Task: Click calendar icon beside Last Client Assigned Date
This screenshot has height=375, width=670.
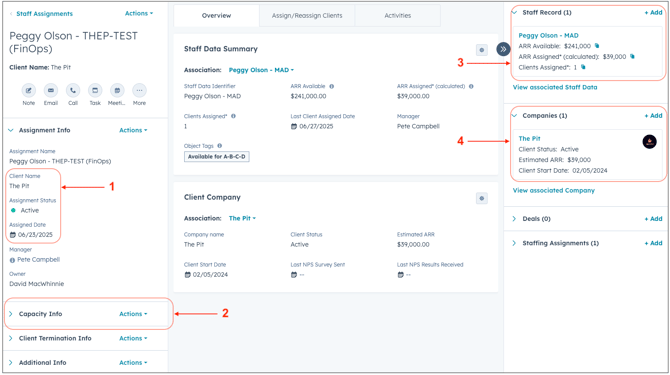Action: [294, 126]
